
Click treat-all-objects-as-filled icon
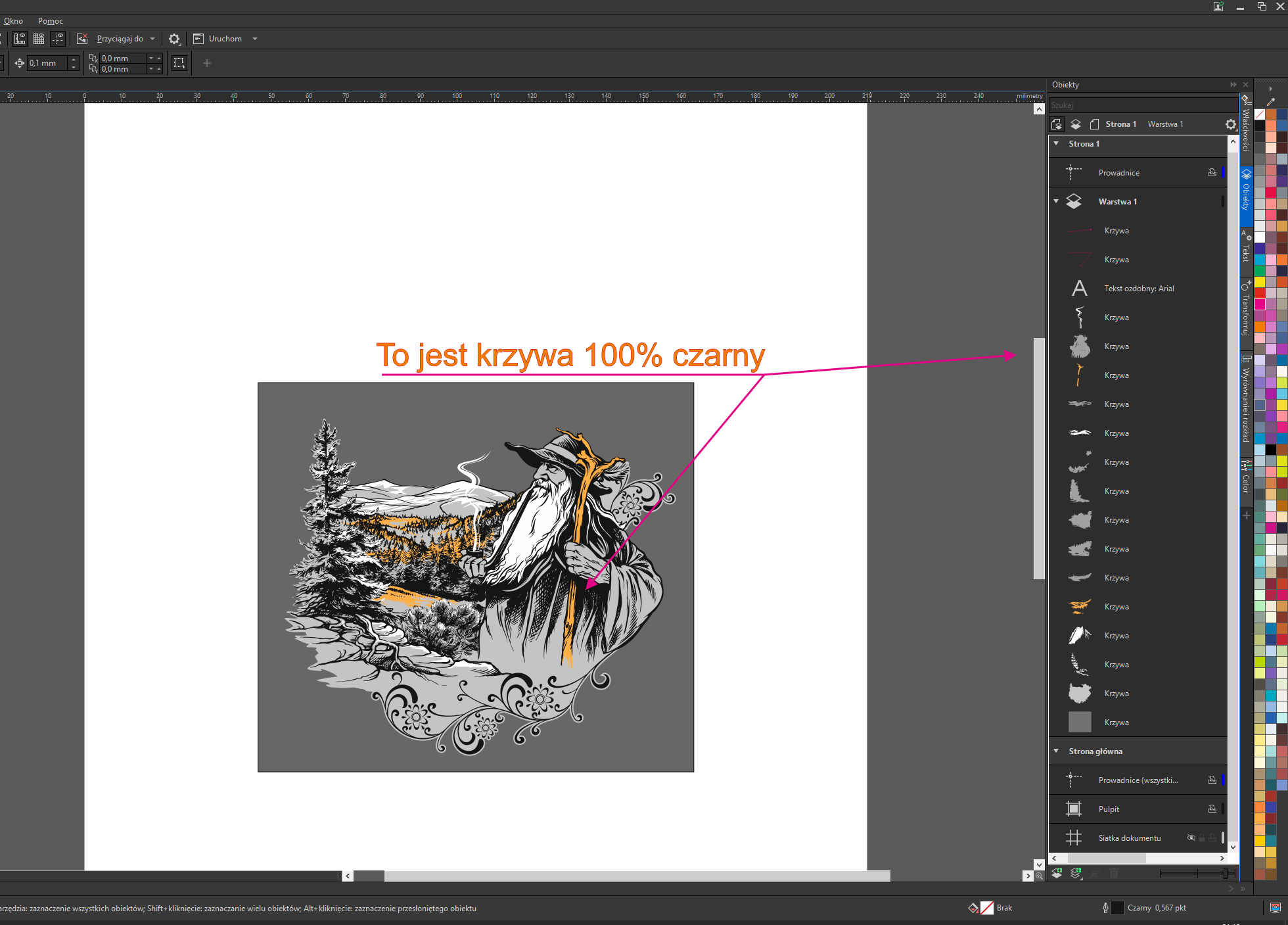179,63
